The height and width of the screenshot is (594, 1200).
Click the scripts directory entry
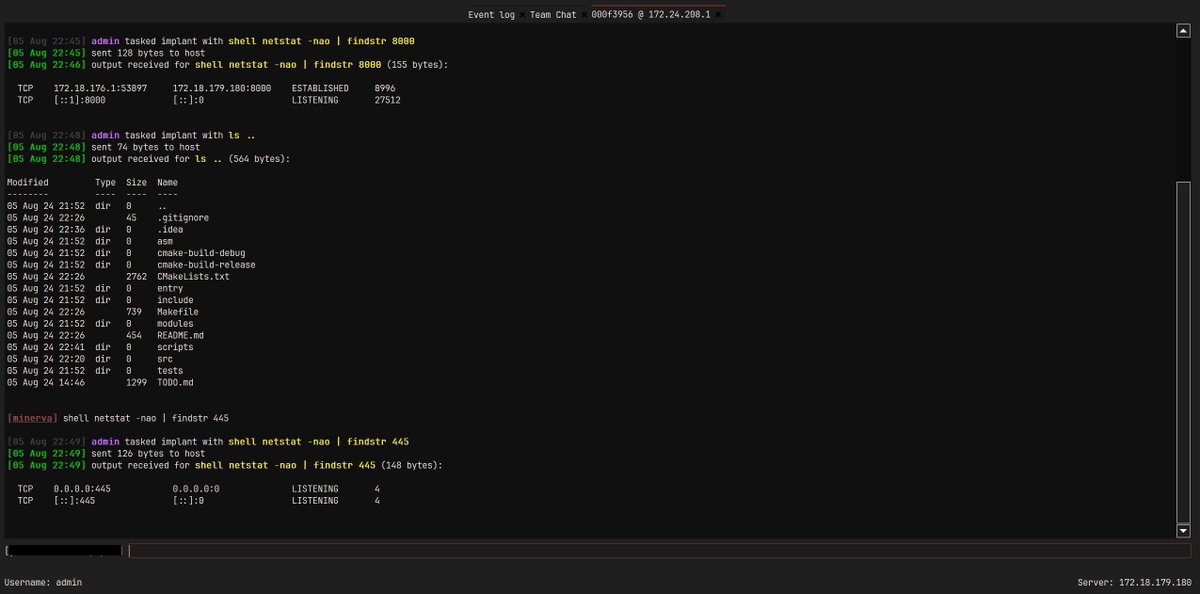point(176,347)
